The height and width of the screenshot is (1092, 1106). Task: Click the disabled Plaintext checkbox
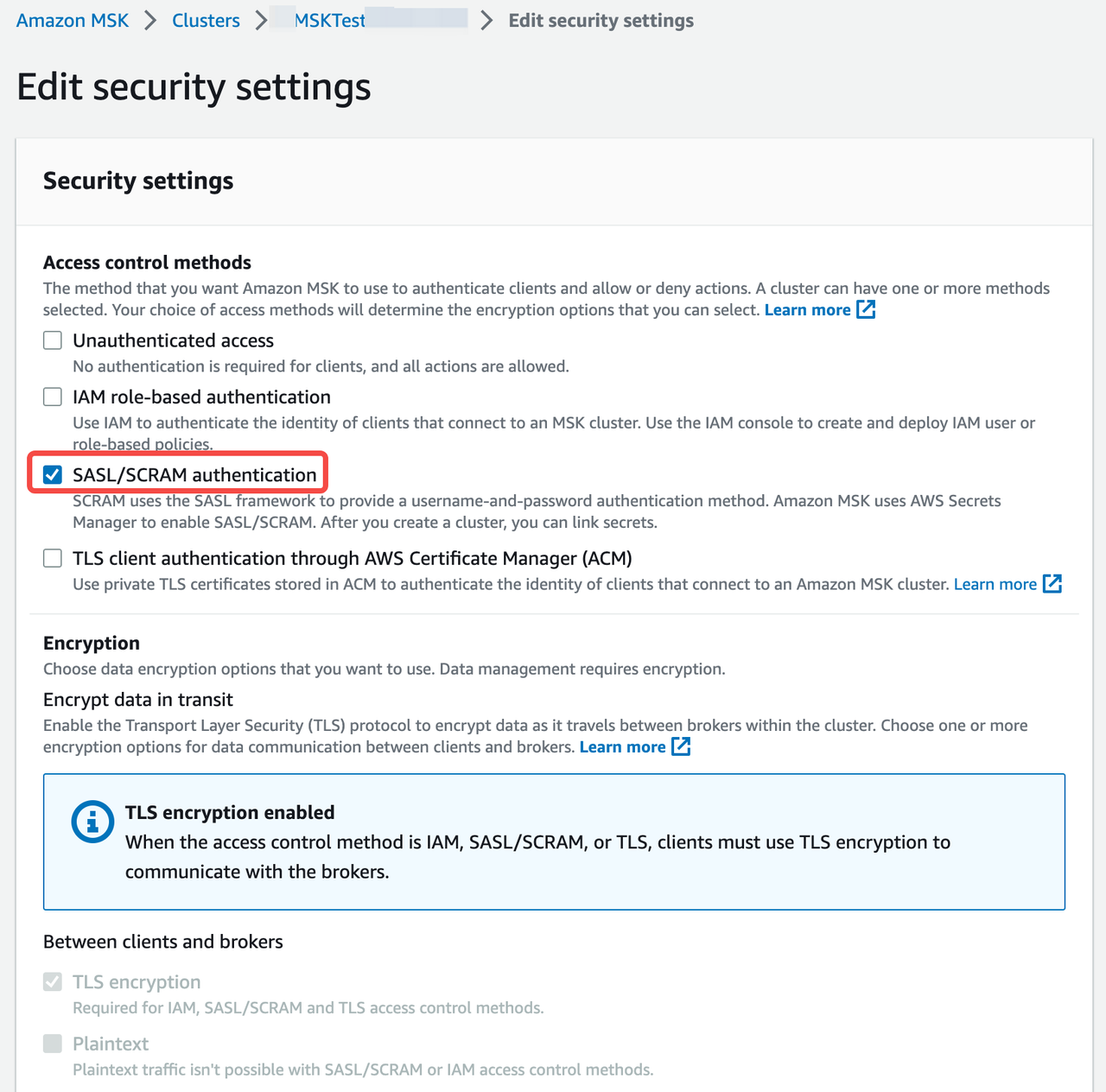(x=52, y=1044)
